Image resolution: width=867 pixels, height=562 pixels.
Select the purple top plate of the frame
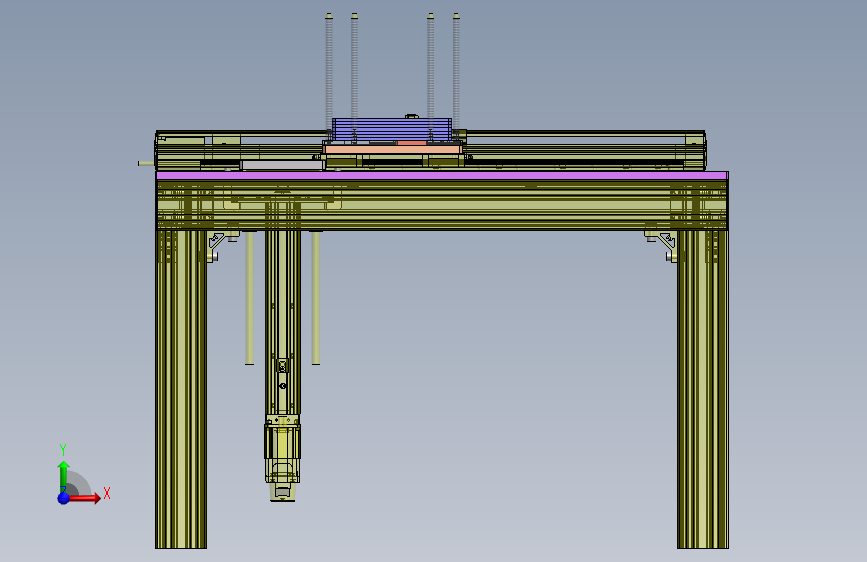(442, 175)
